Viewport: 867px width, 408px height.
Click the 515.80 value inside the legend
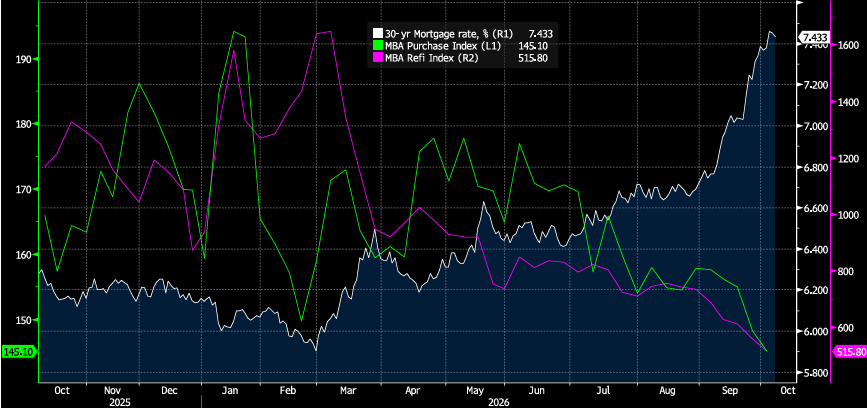point(534,58)
